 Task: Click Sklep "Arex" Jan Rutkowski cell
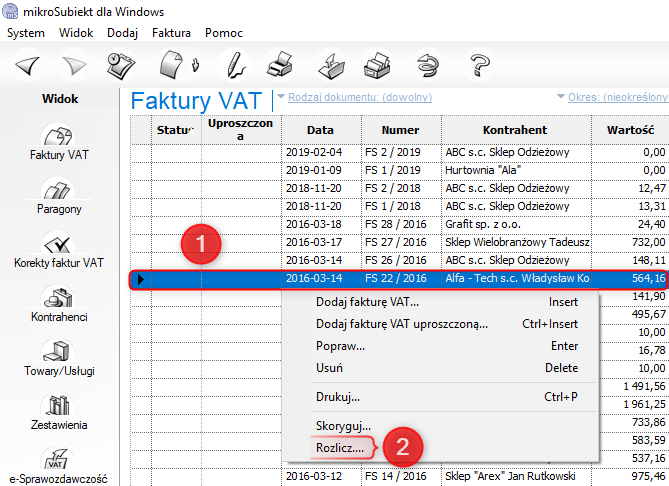click(516, 476)
